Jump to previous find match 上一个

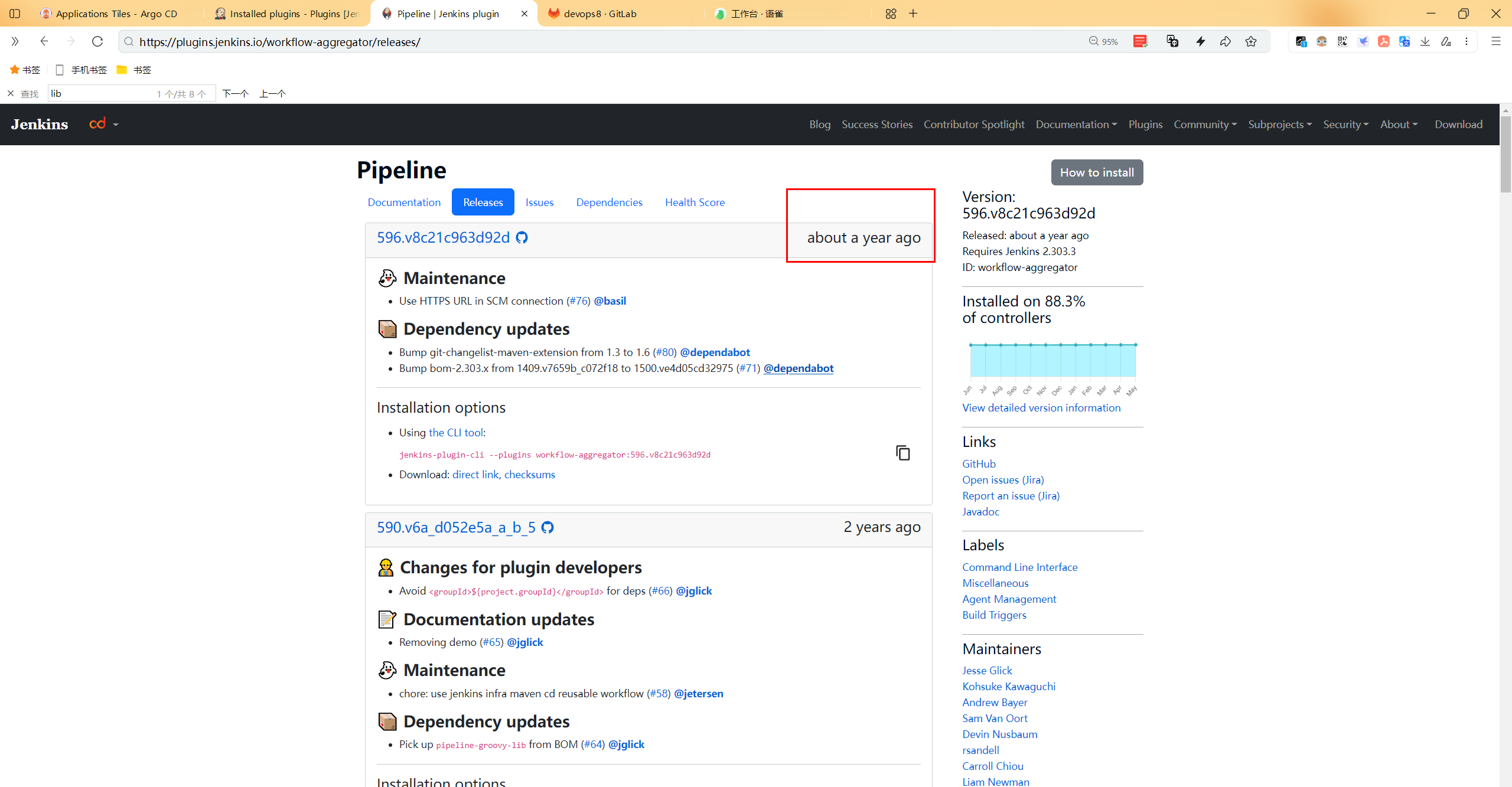(272, 93)
